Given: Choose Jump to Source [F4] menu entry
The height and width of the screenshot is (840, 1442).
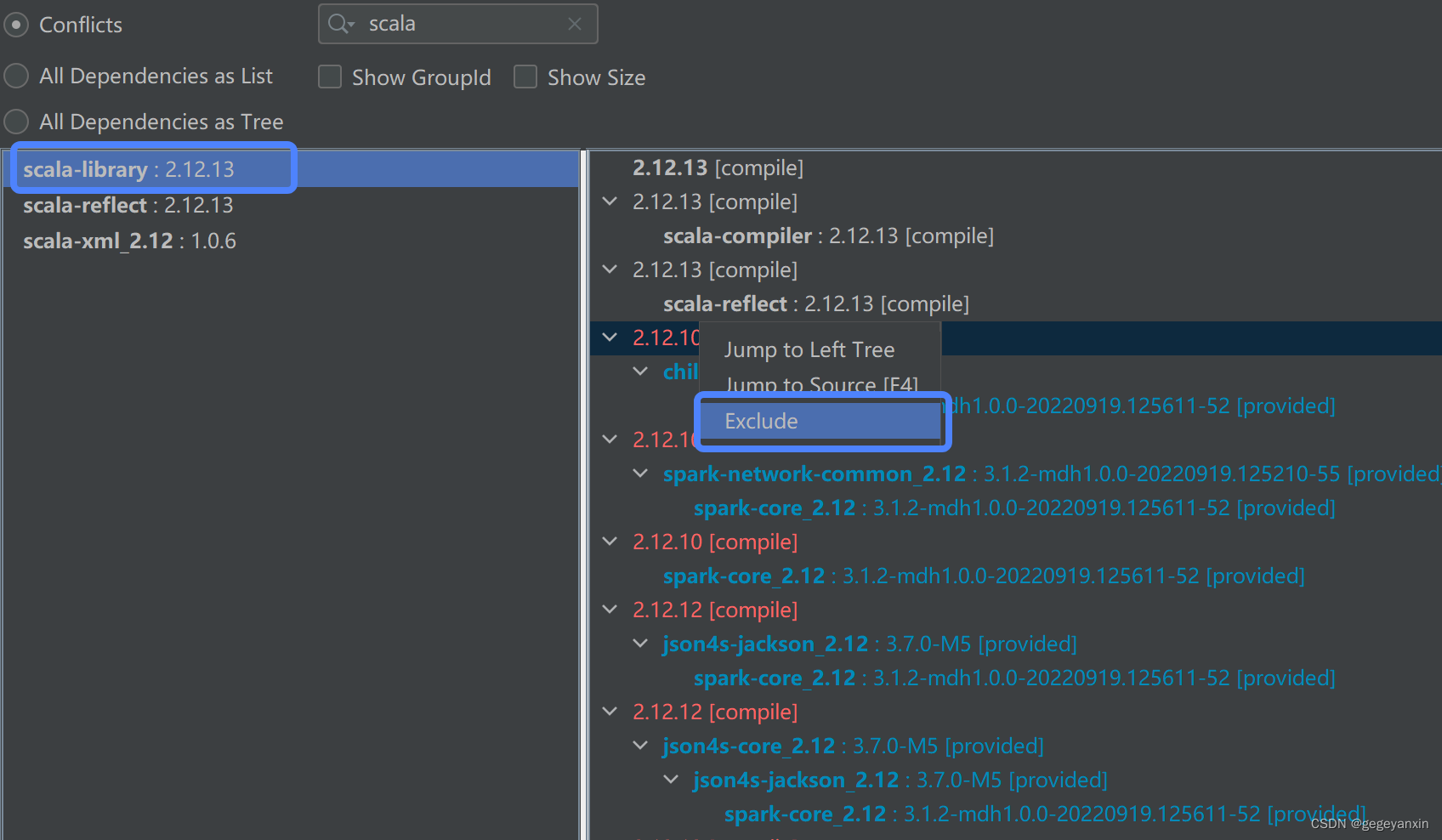Looking at the screenshot, I should (x=820, y=384).
